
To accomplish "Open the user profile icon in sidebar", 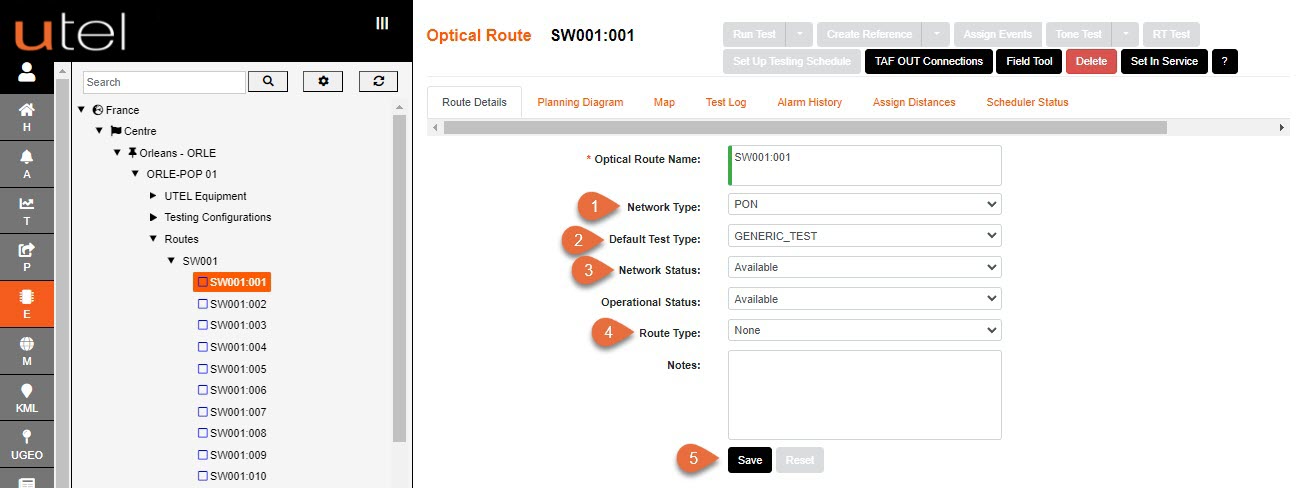I will click(x=27, y=72).
